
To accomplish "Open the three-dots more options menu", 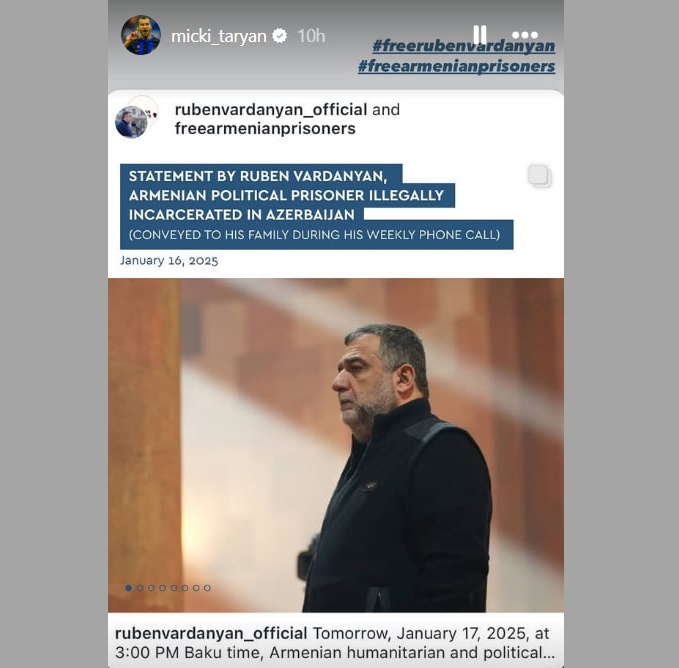I will 524,35.
